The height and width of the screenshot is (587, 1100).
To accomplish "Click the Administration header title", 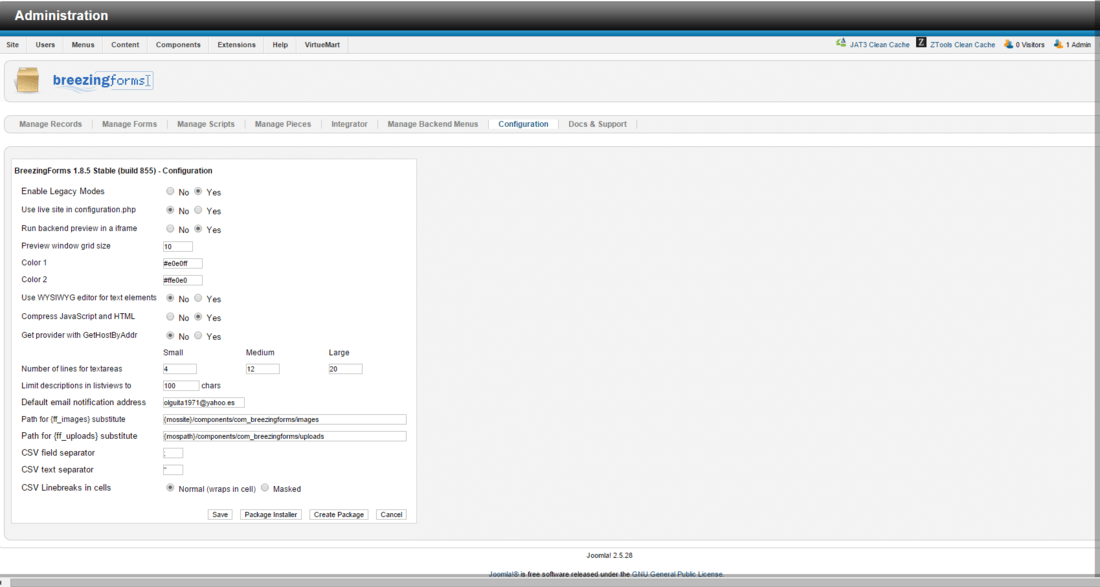I will 61,15.
